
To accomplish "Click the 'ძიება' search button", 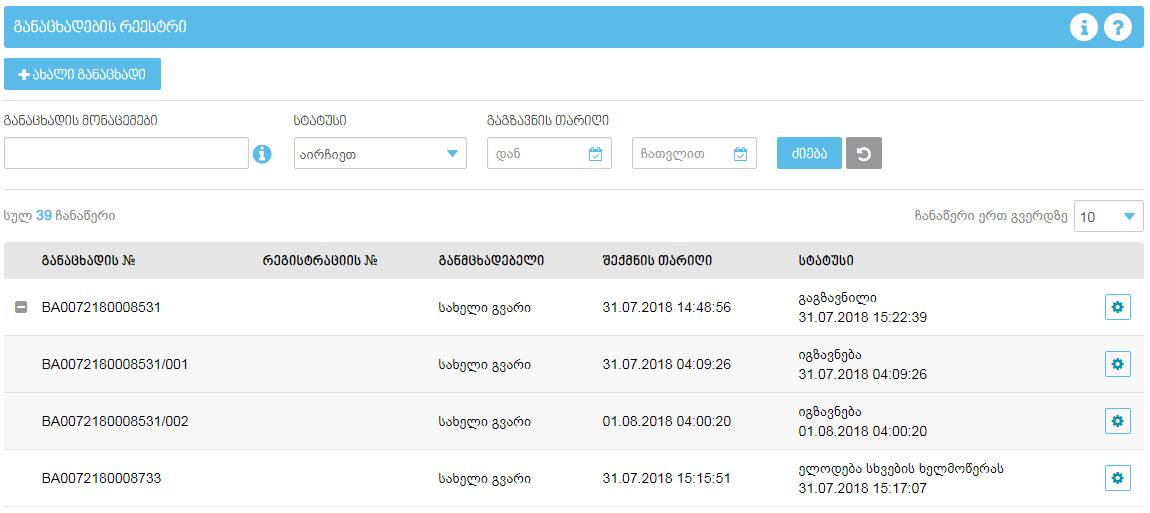I will tap(809, 154).
